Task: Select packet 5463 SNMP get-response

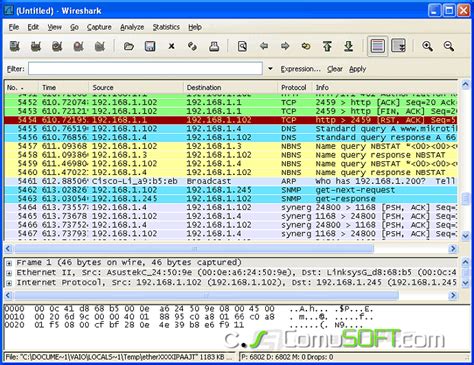Action: tap(231, 199)
